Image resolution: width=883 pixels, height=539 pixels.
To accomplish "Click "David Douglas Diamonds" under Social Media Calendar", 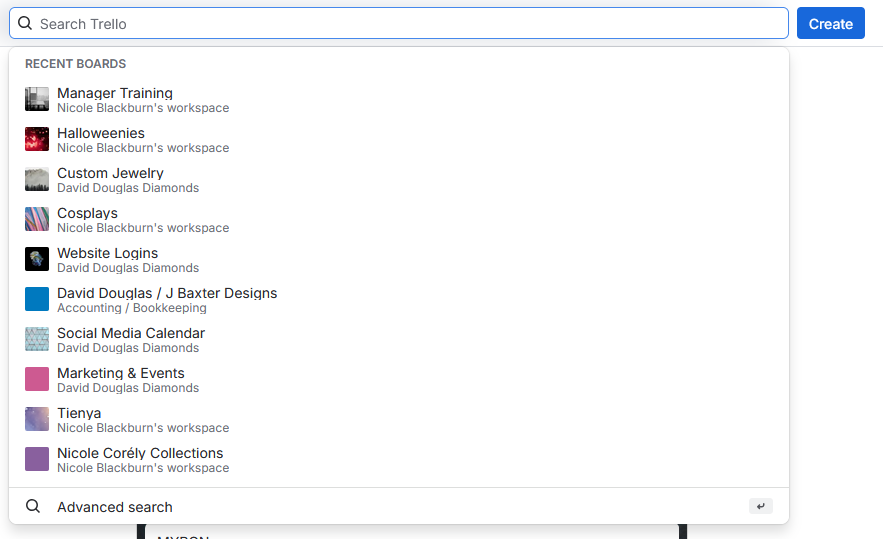I will [128, 348].
